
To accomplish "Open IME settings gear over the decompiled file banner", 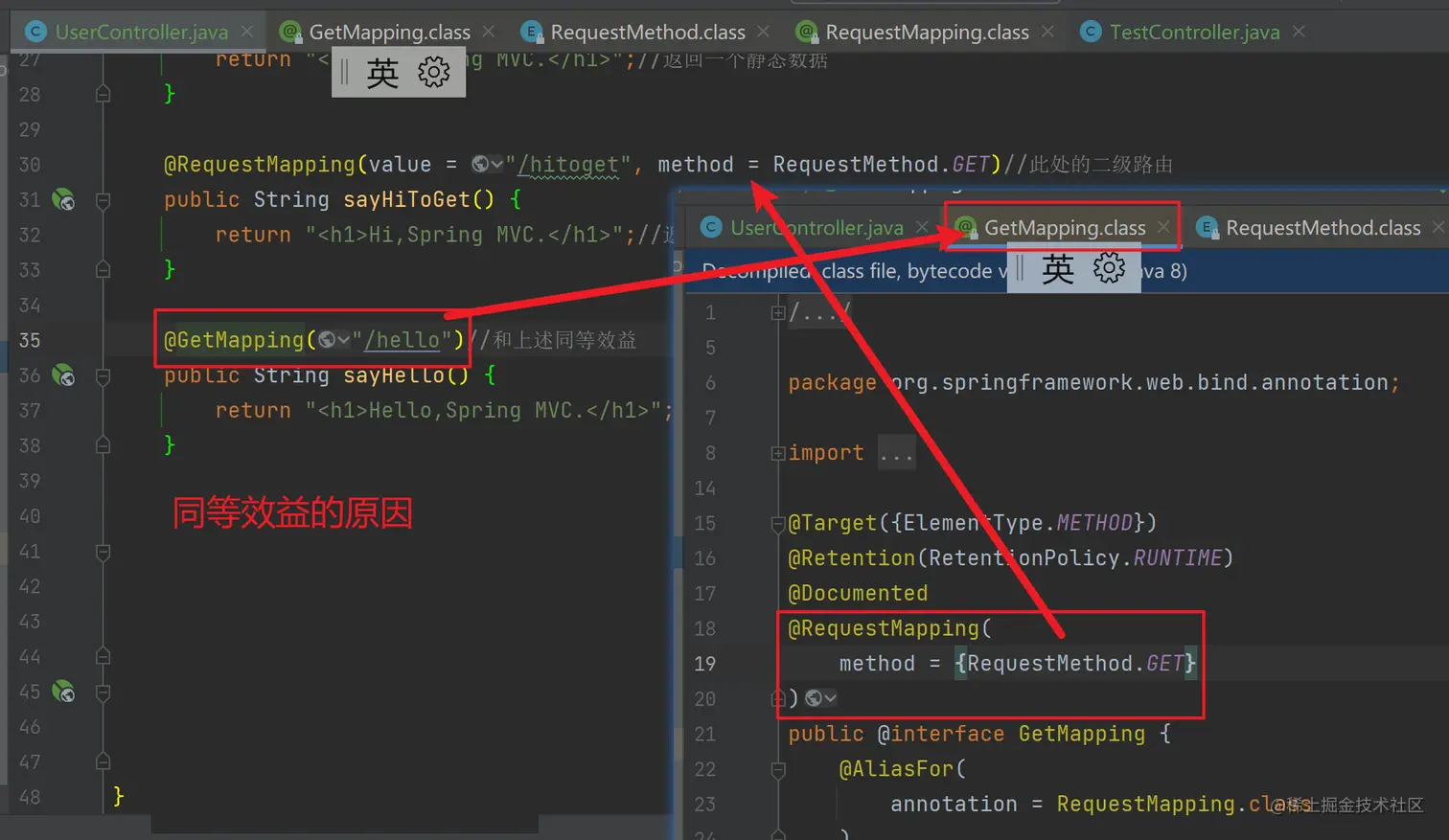I will (x=1109, y=268).
